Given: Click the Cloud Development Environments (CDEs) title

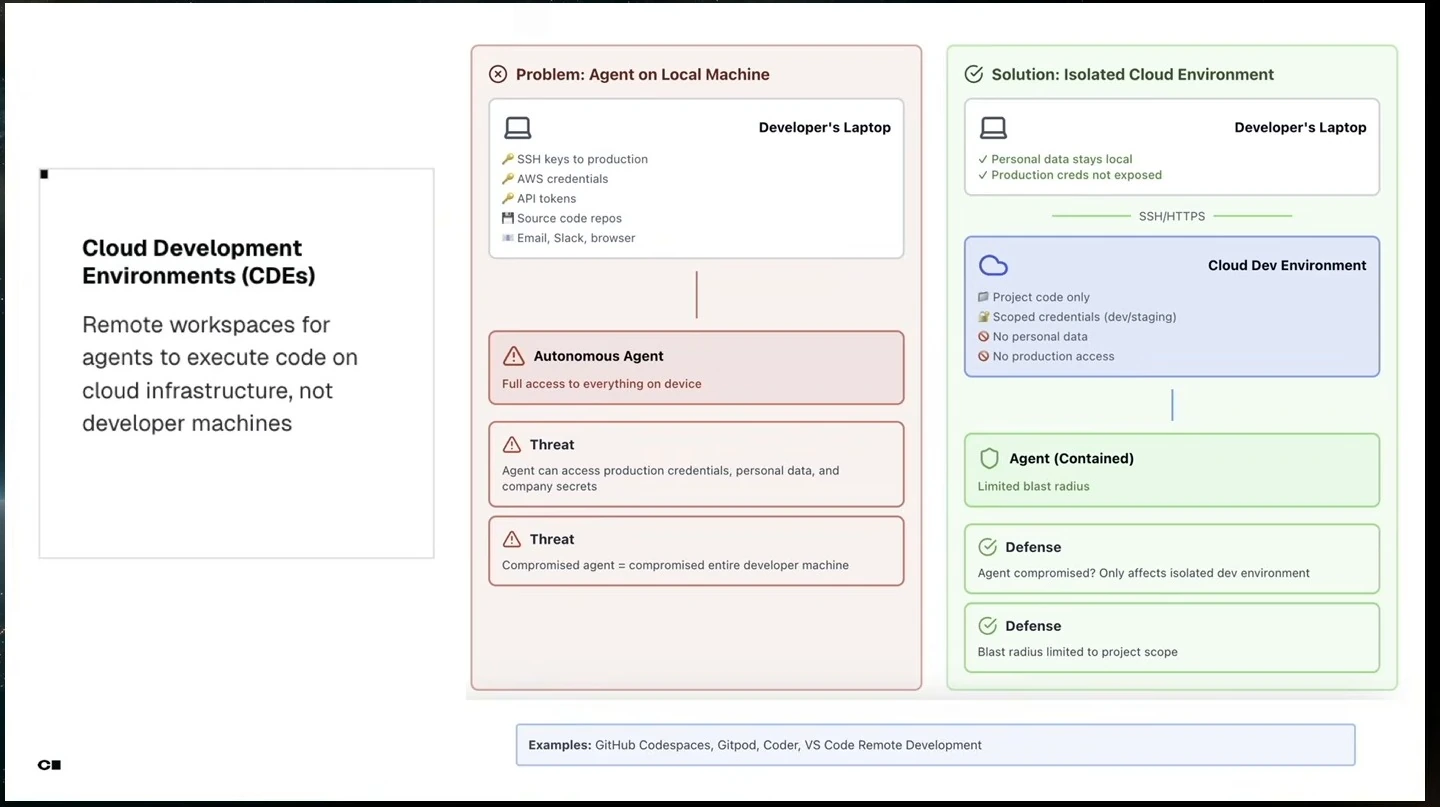Looking at the screenshot, I should 199,261.
